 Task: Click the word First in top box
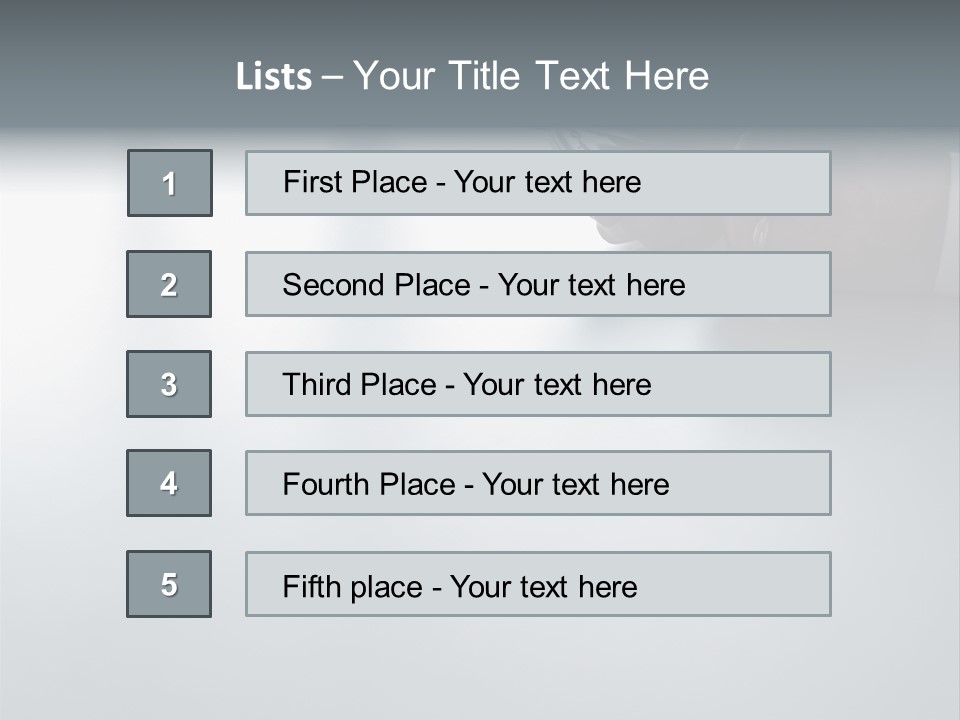312,182
